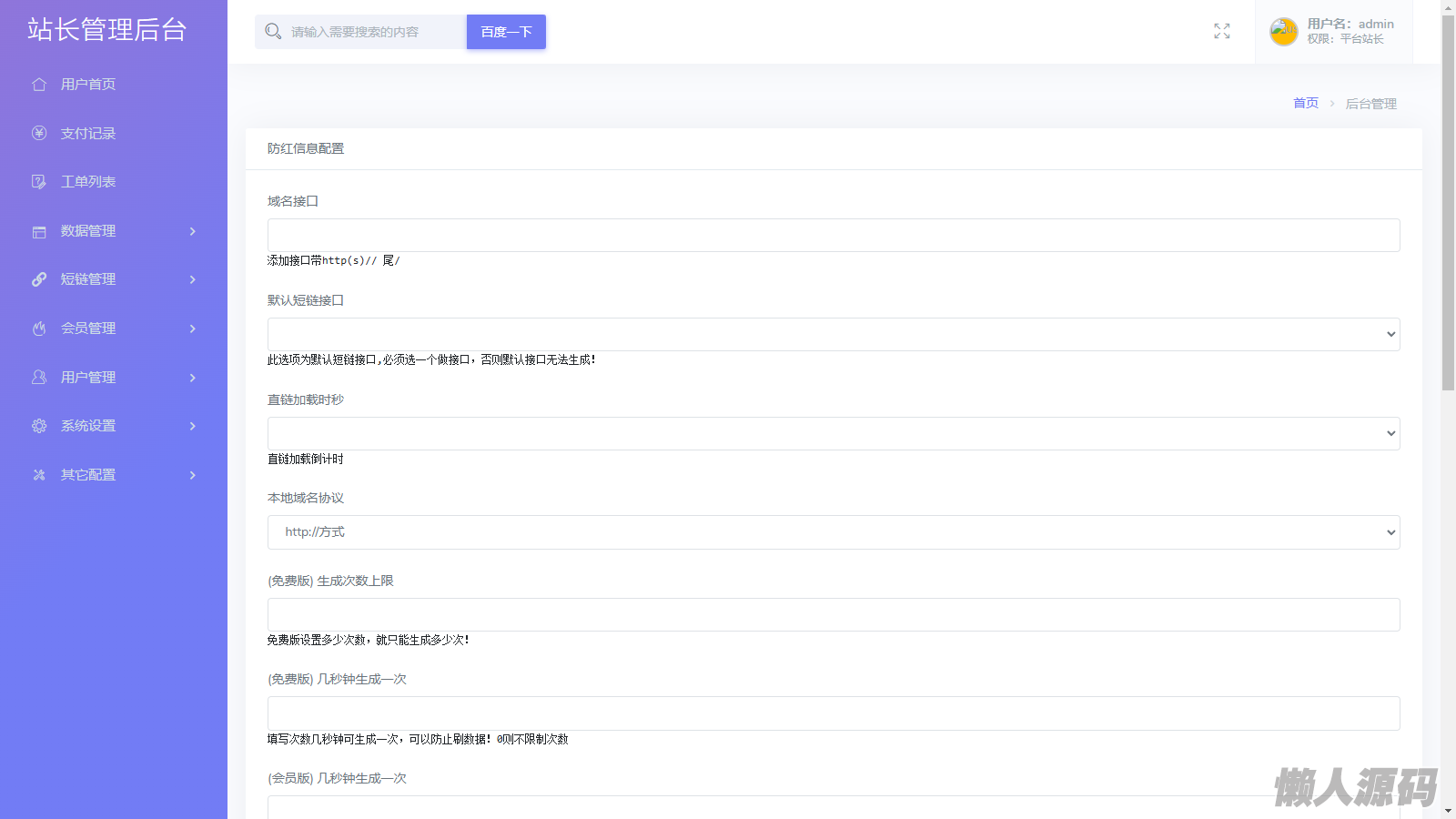Viewport: 1456px width, 819px height.
Task: Click the 站长管理后台 site title
Action: click(x=107, y=30)
